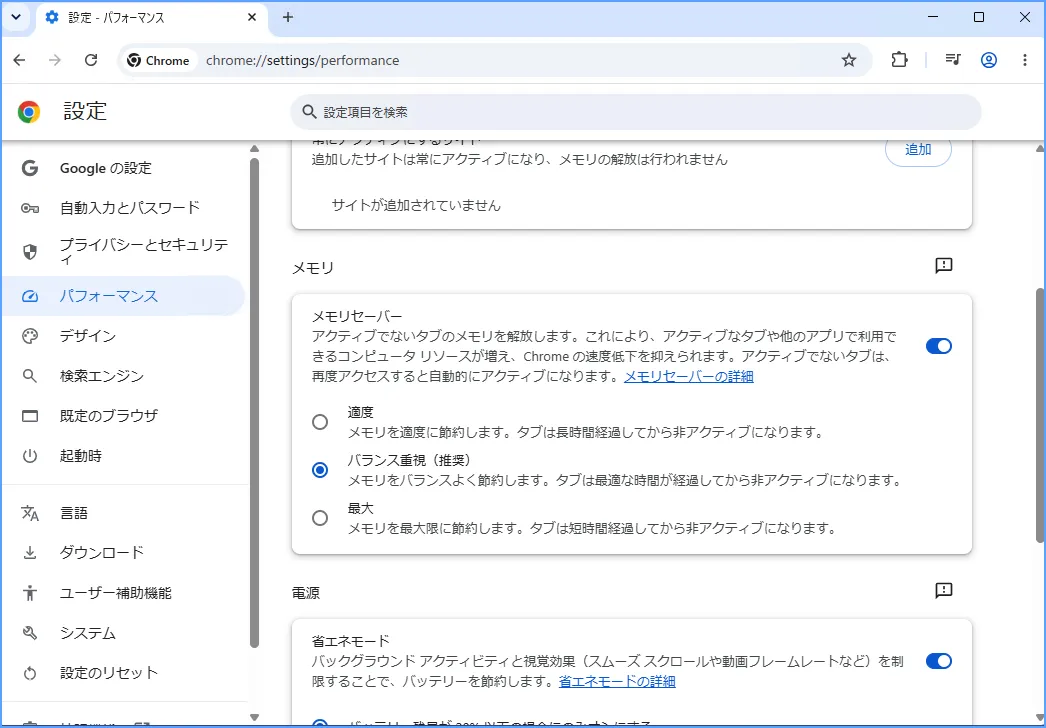Click the メモリ section heading

313,268
